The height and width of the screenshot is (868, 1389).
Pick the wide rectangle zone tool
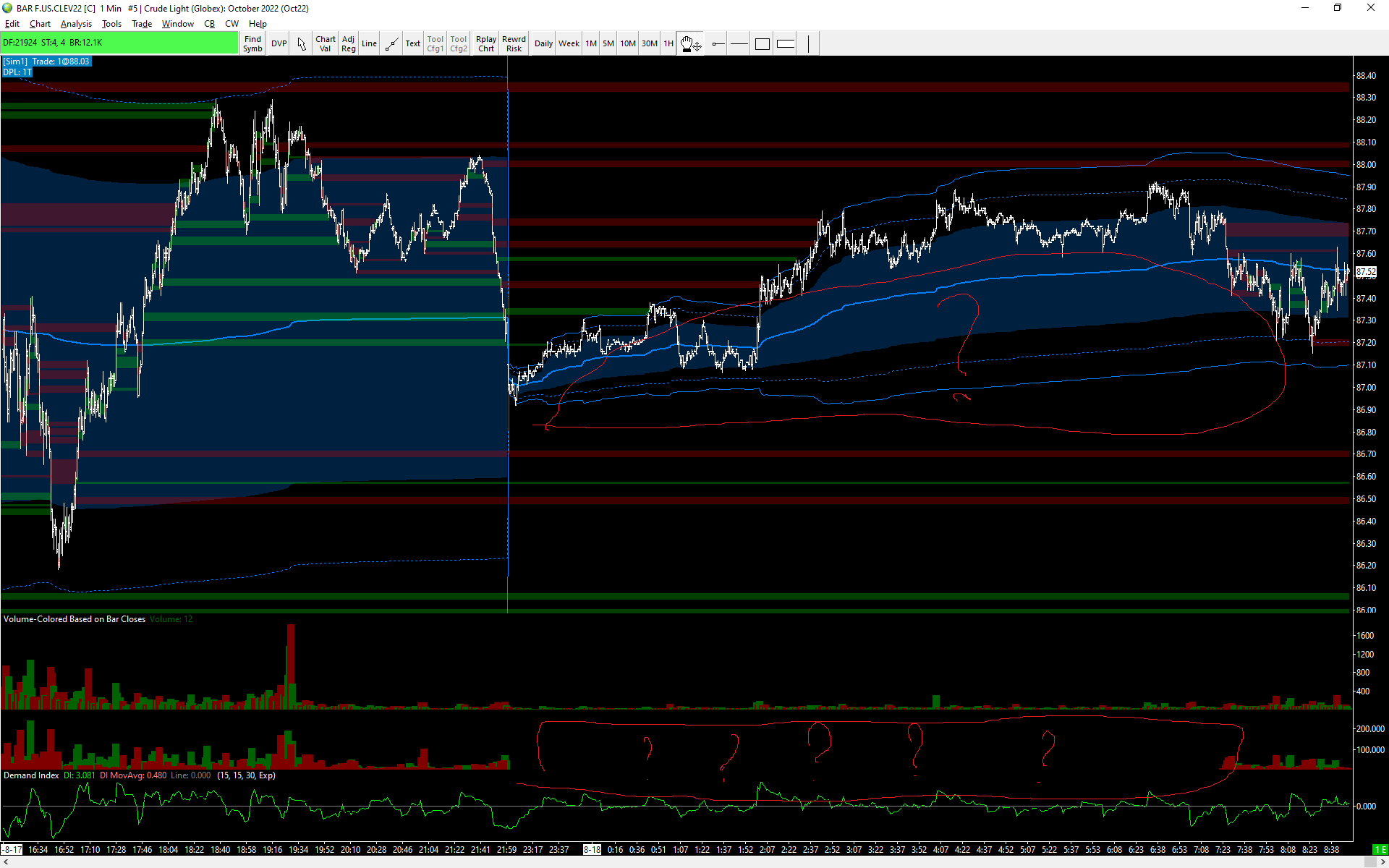(786, 44)
